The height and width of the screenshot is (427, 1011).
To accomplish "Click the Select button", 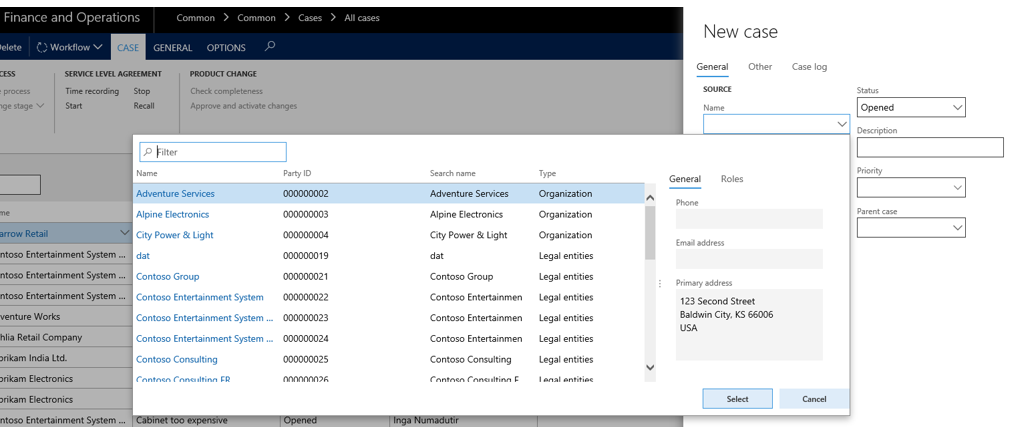I will [738, 399].
